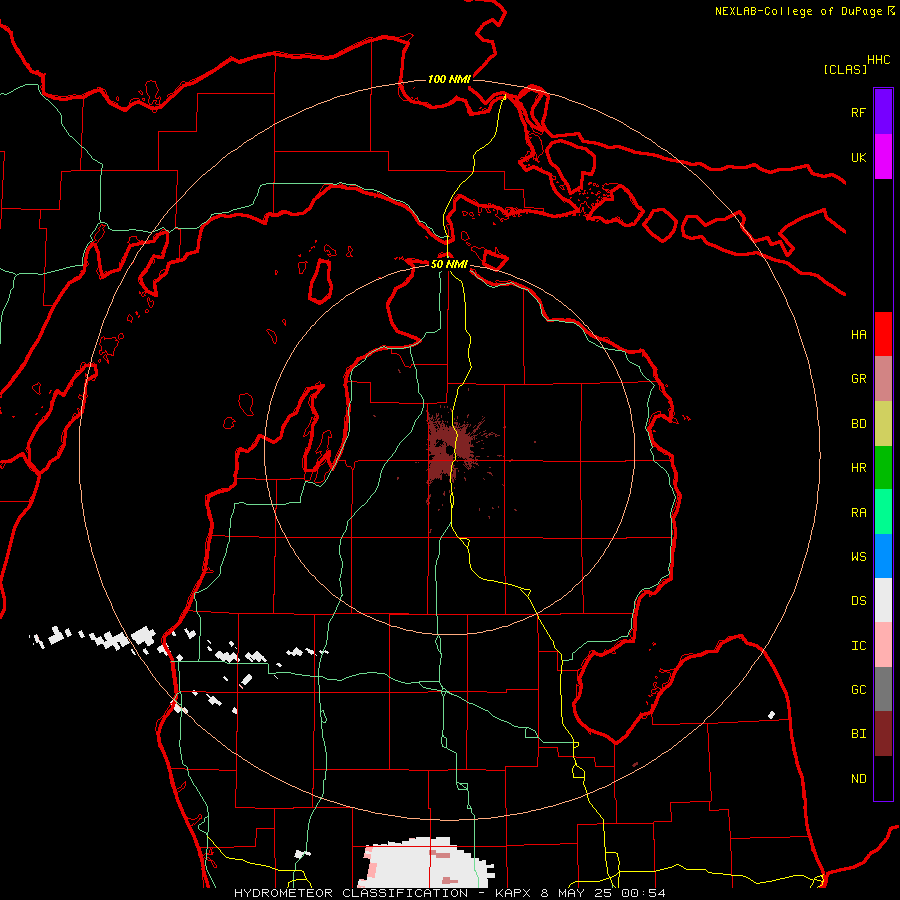The image size is (900, 900).
Task: Click the [CLAS] legend label
Action: click(x=845, y=69)
